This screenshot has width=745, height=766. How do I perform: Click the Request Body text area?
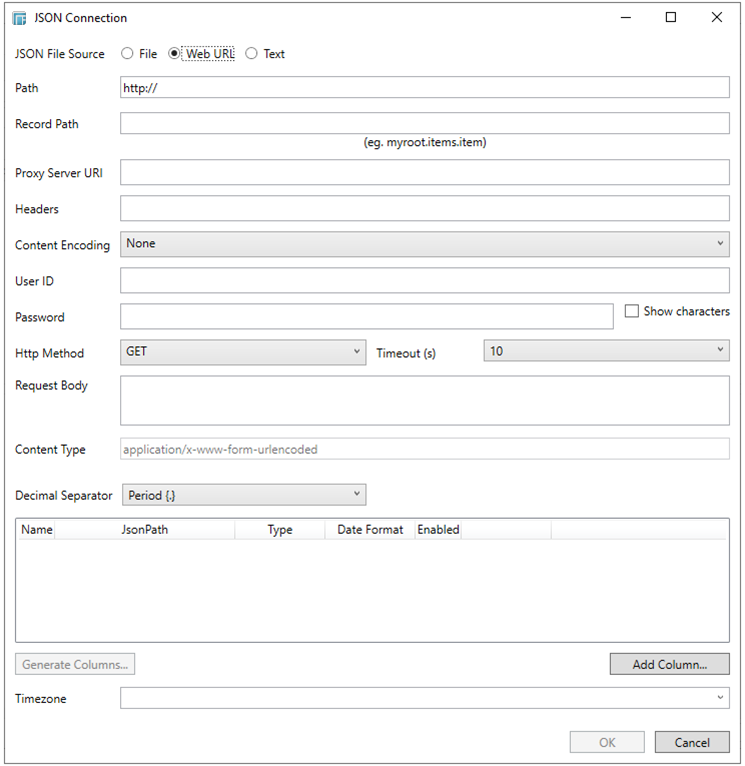click(424, 400)
